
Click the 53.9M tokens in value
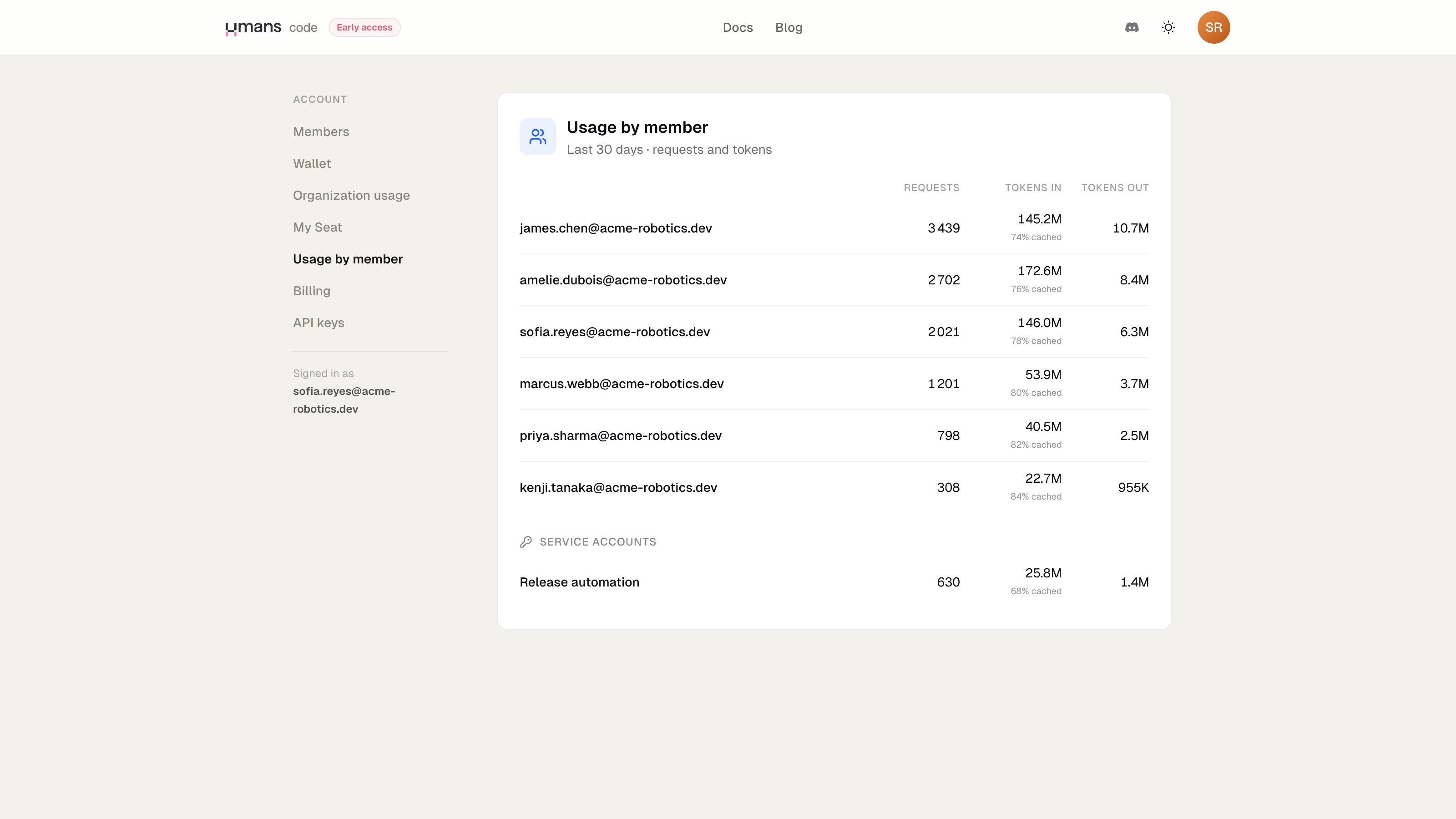[1043, 375]
